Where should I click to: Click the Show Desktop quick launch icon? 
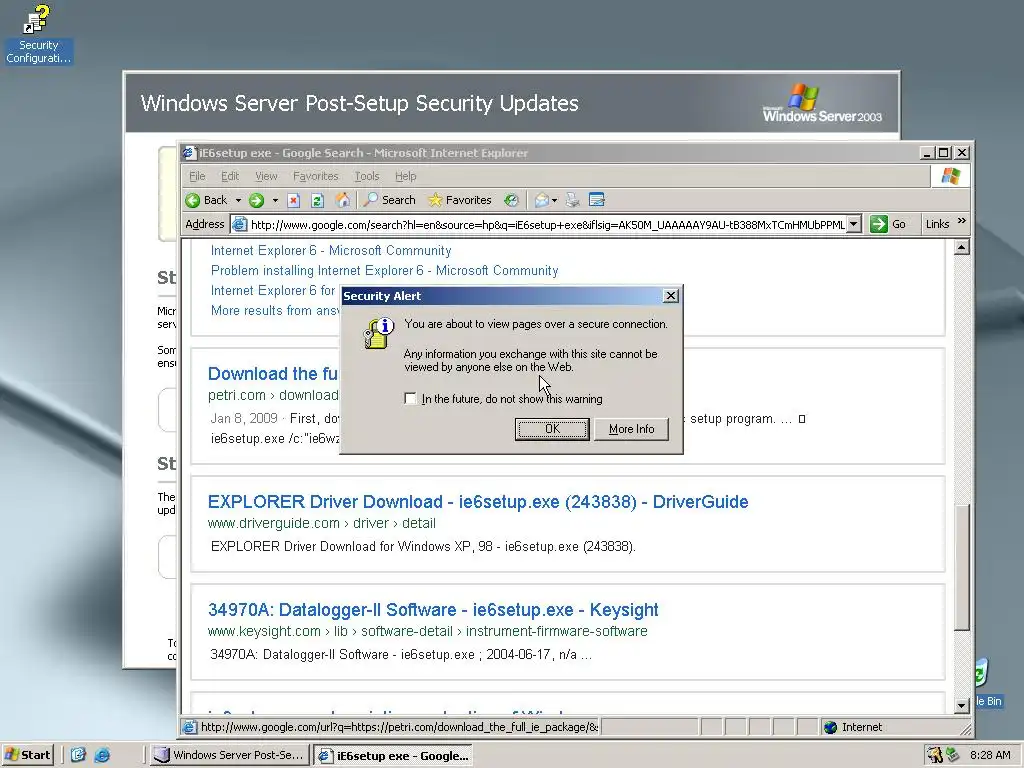pos(78,755)
